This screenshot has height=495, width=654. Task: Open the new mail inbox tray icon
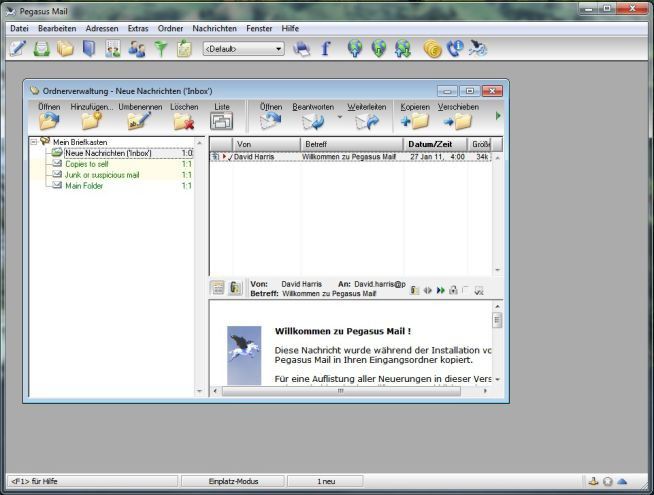click(x=42, y=49)
